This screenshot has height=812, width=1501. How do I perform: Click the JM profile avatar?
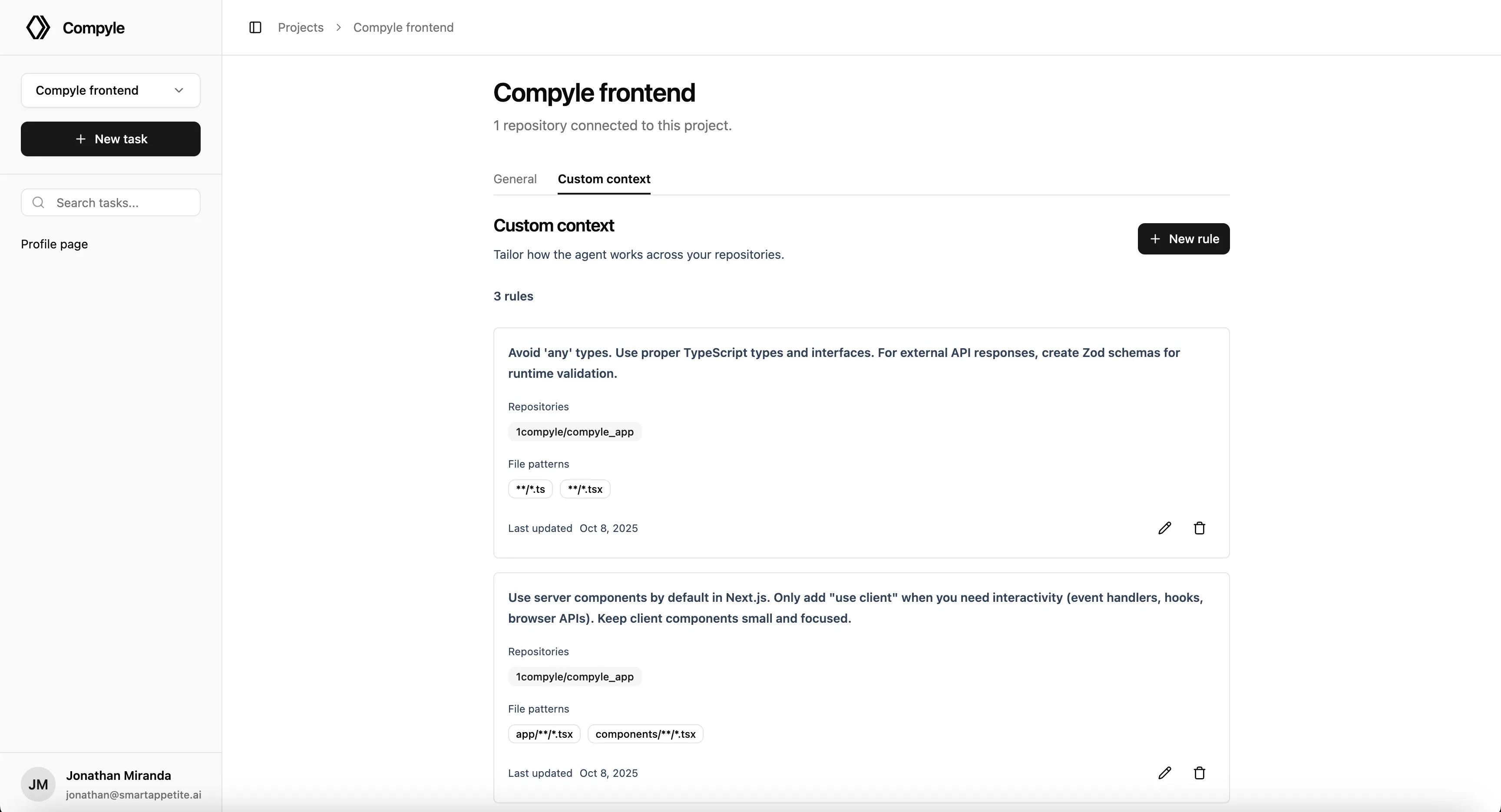point(38,784)
